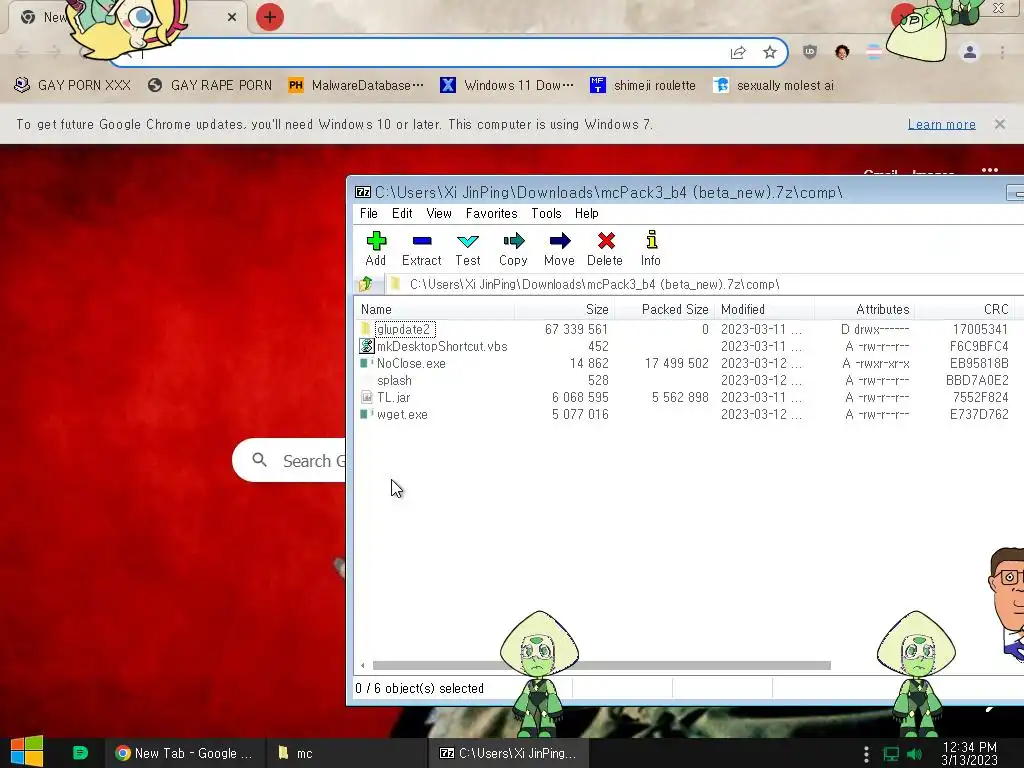Screen dimensions: 1024x768
Task: Extract files with the Extract toolbar icon
Action: click(x=421, y=249)
